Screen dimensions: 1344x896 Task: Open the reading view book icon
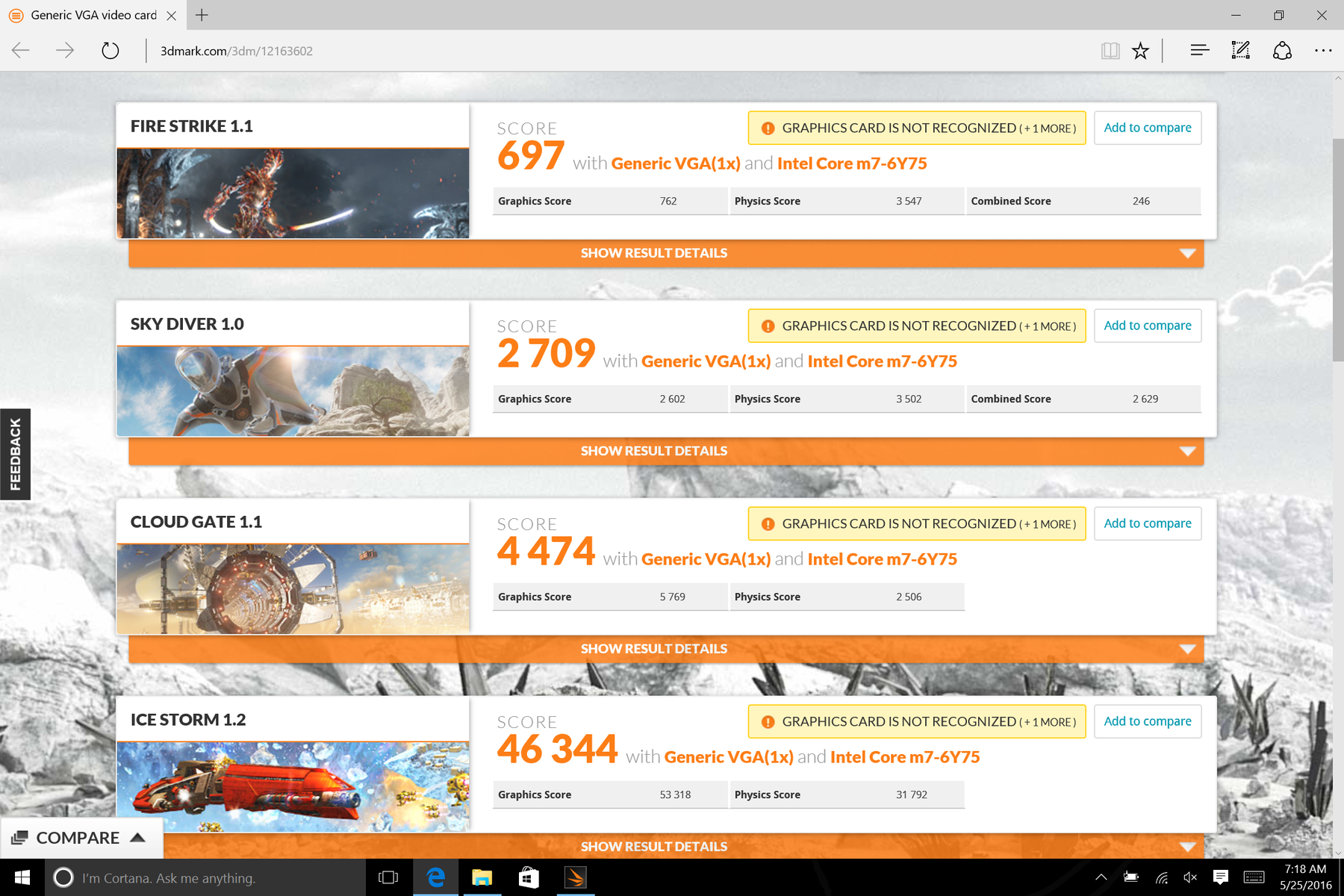click(x=1110, y=51)
